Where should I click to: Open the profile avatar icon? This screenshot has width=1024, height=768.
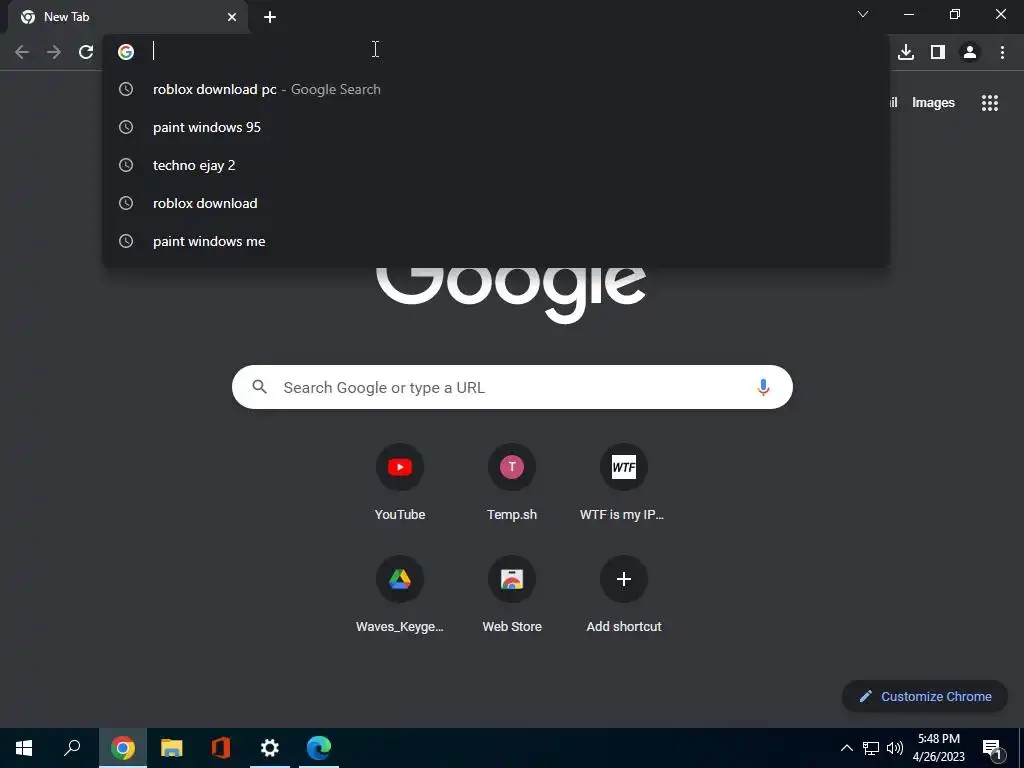(970, 52)
